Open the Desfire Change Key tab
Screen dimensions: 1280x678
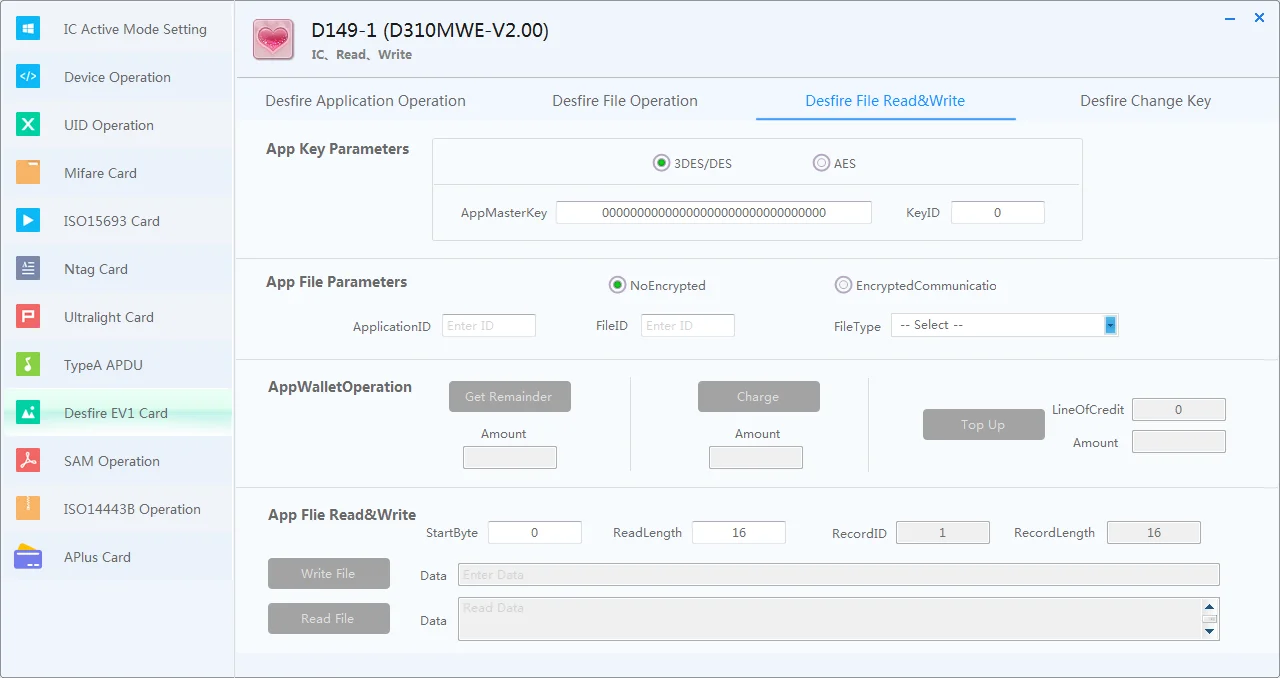[x=1145, y=101]
